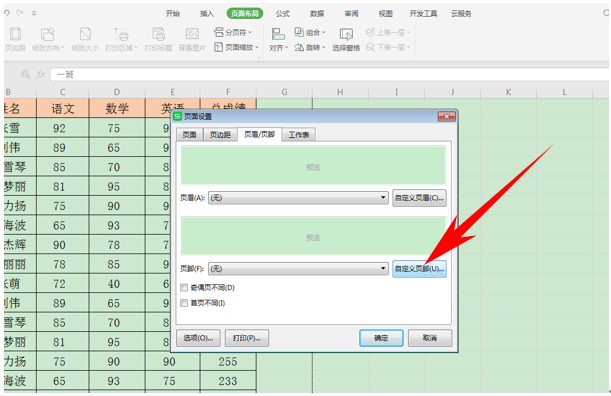Click the 打印(P)... button
The height and width of the screenshot is (396, 611).
(247, 338)
